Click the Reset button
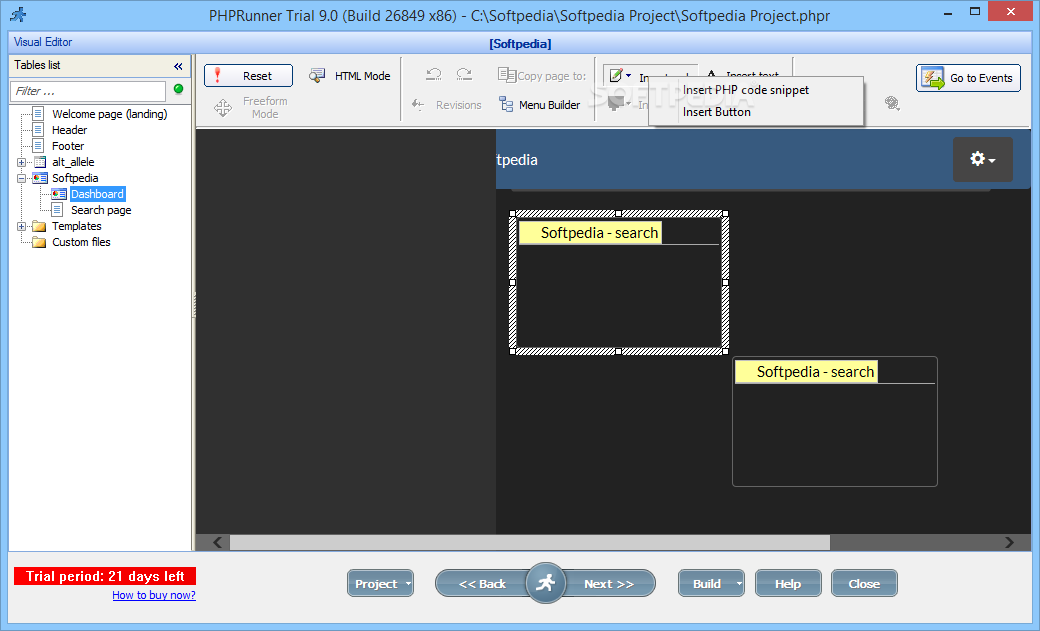This screenshot has height=631, width=1040. pos(248,76)
